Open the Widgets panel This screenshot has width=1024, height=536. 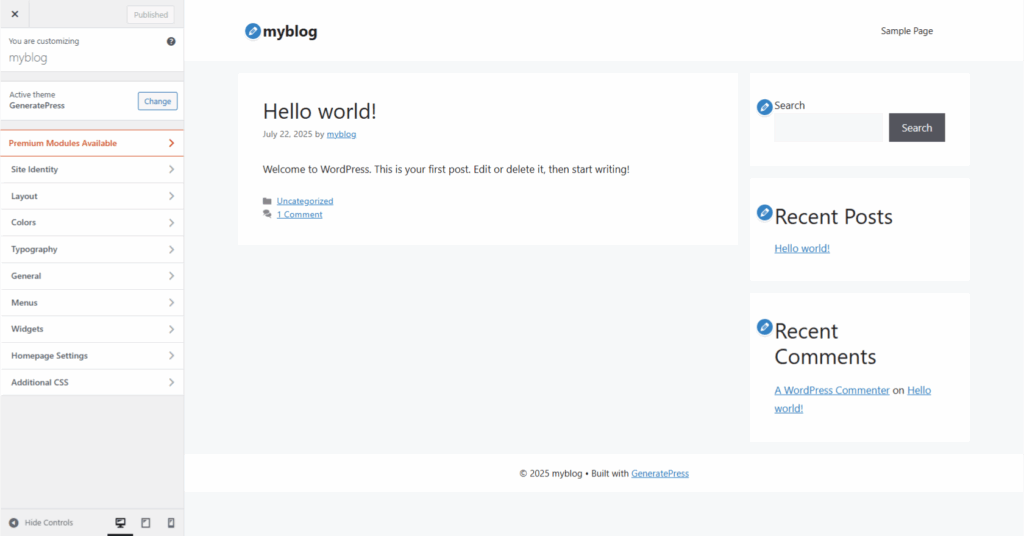(92, 329)
